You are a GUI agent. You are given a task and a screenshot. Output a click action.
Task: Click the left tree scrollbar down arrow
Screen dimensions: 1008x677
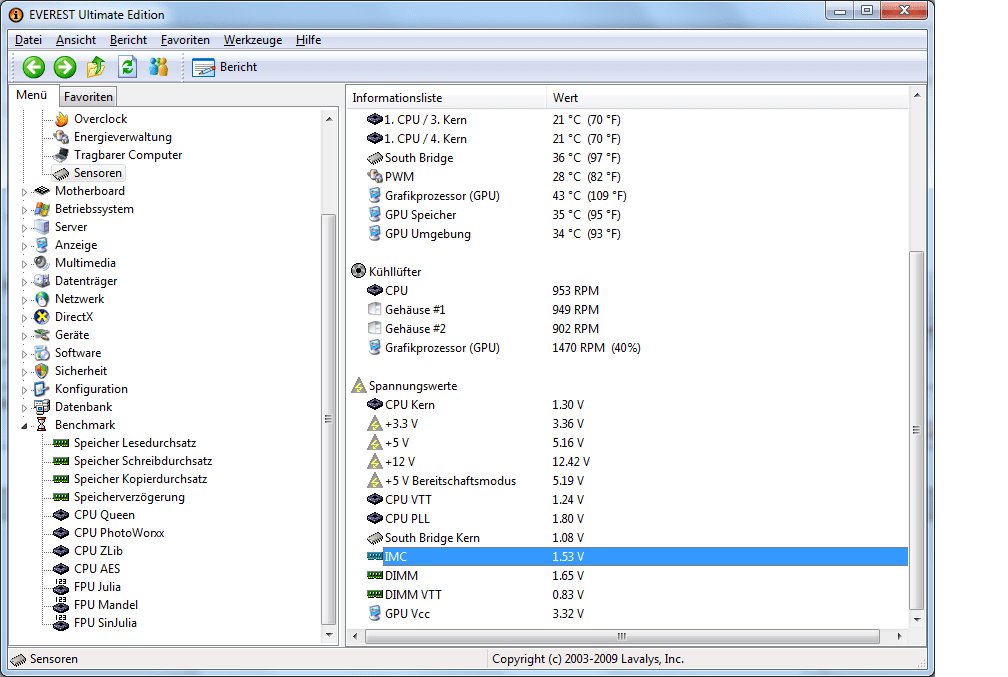(329, 635)
